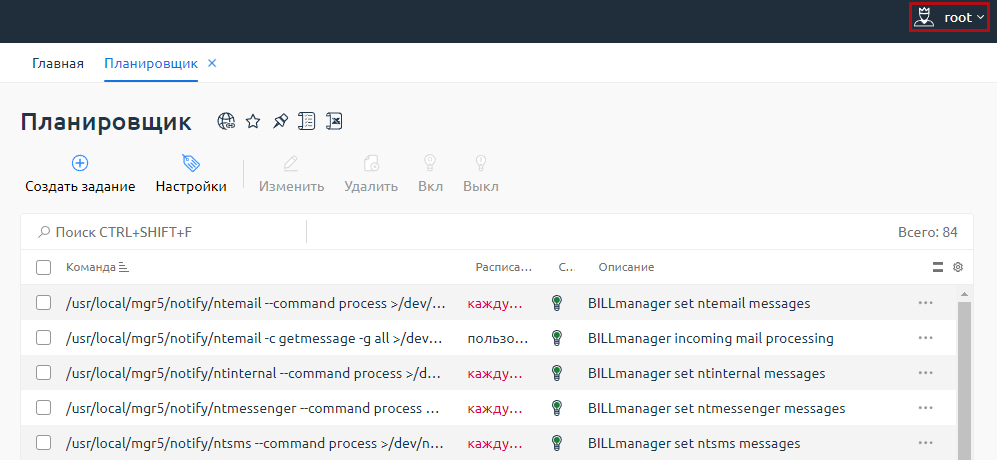997x460 pixels.
Task: Click the row density icon in table header
Action: click(938, 267)
